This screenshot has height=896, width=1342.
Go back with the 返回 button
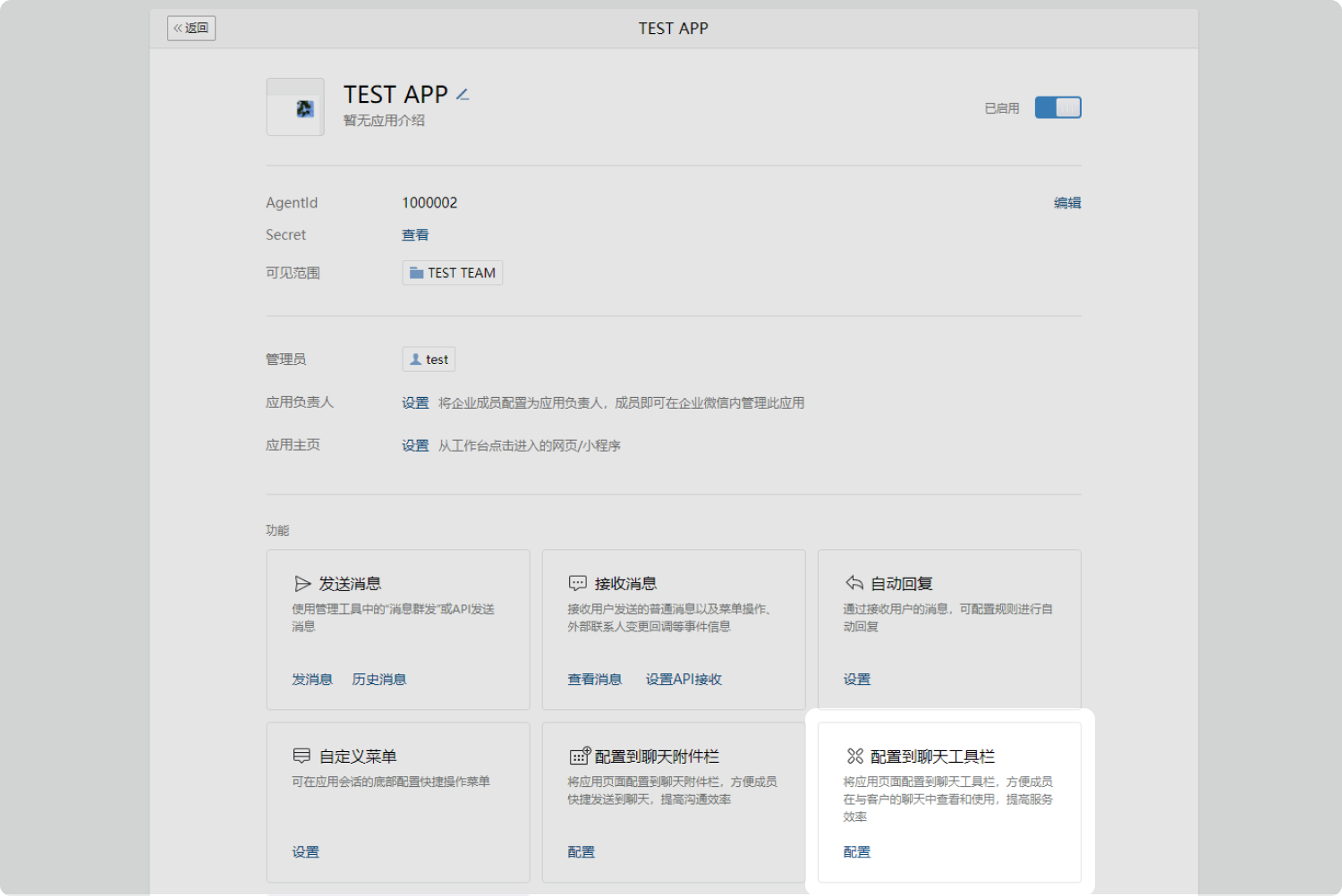tap(191, 29)
